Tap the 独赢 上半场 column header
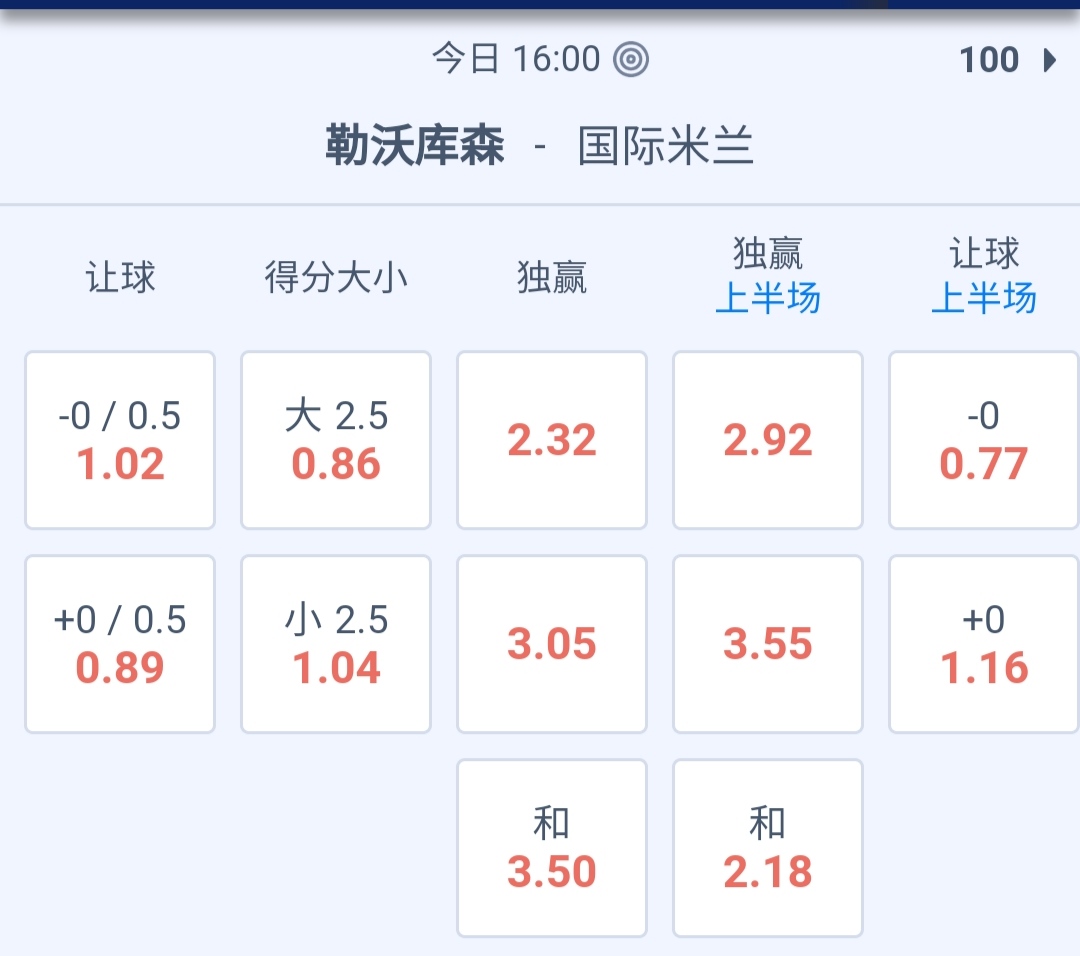Viewport: 1080px width, 956px height. 768,276
